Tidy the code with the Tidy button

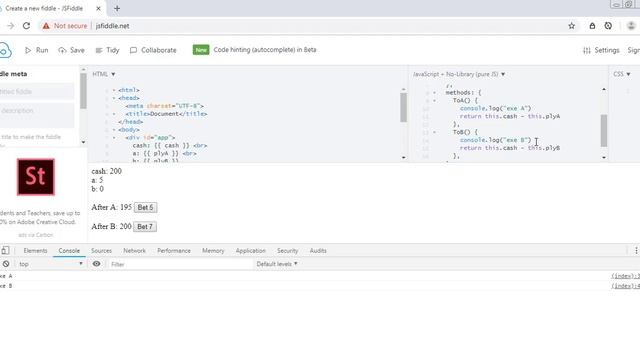[x=107, y=50]
